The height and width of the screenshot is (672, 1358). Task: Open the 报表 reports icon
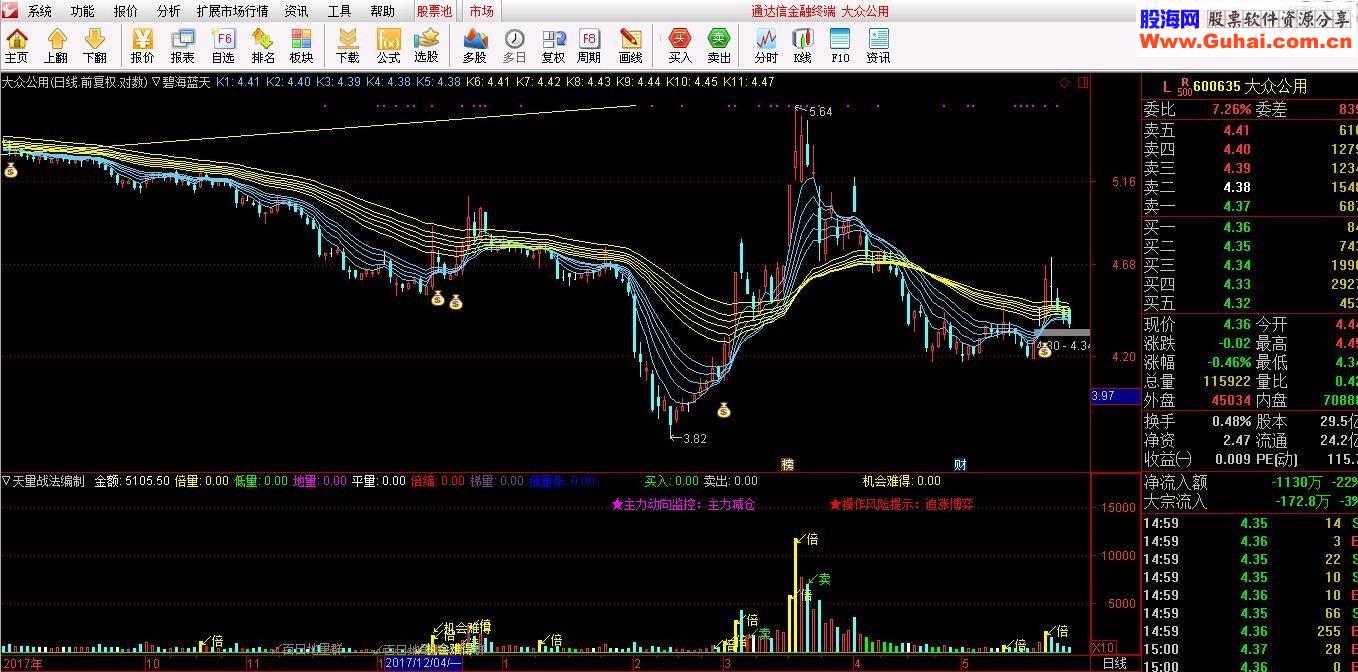coord(183,45)
